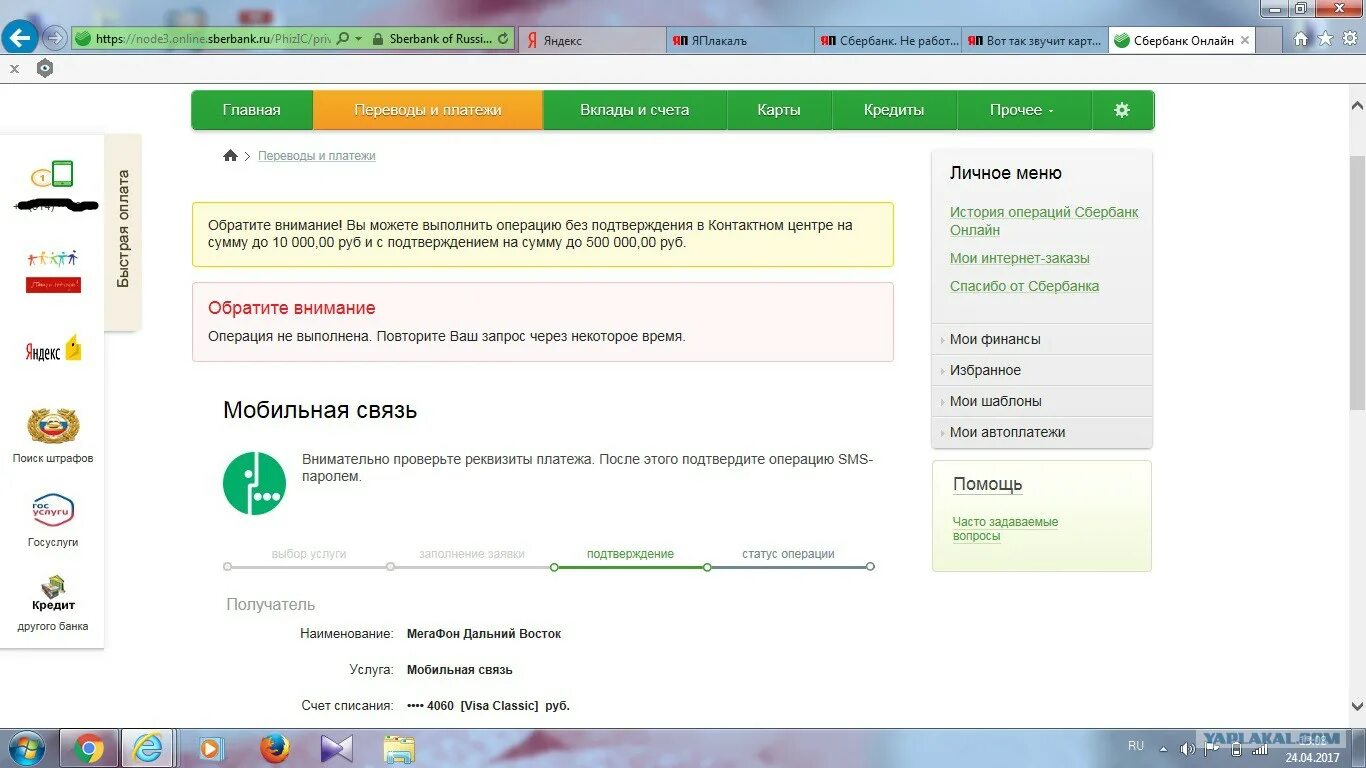This screenshot has width=1366, height=768.
Task: Click the browser address bar URL
Action: coord(214,39)
